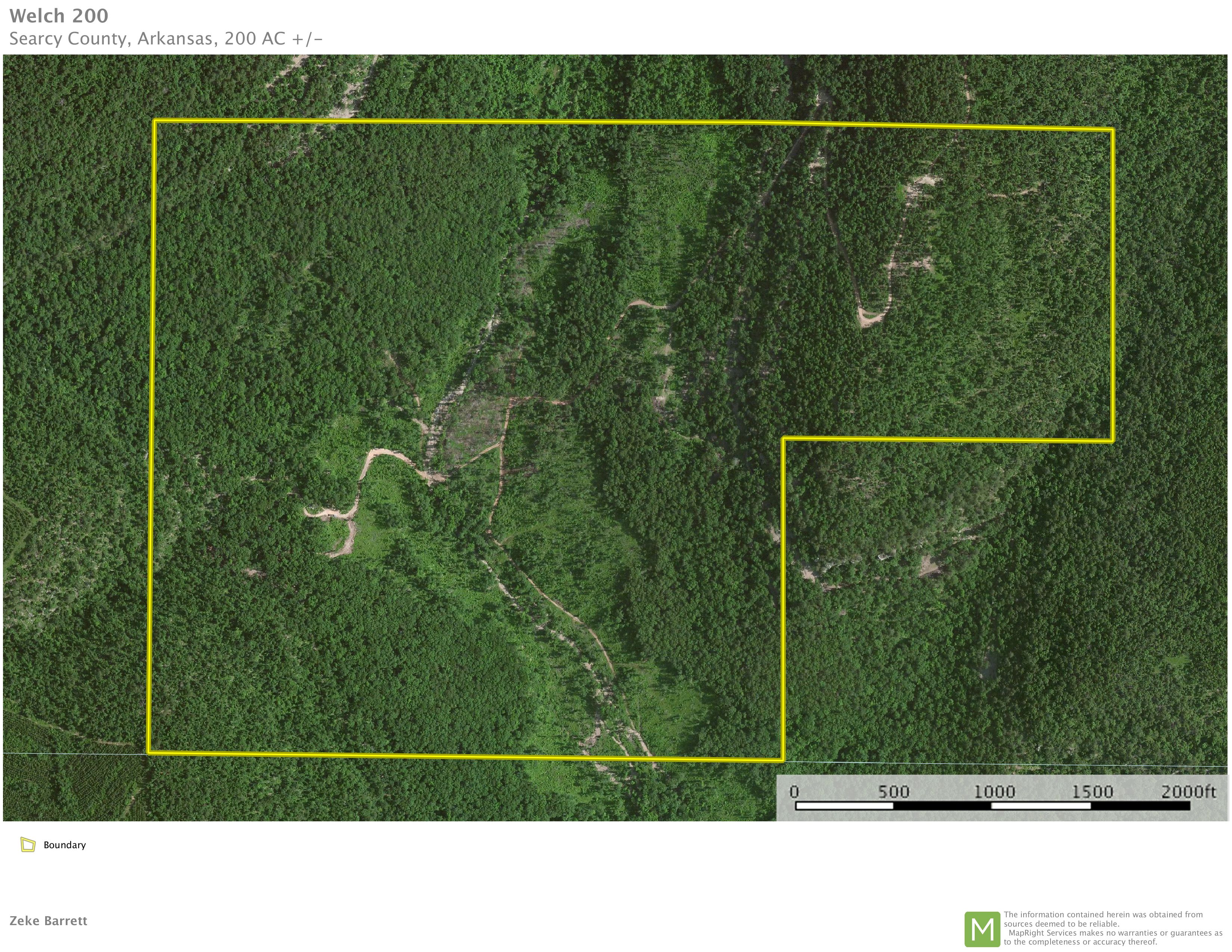
Task: Click the Zeke Barrett author name
Action: (x=49, y=921)
